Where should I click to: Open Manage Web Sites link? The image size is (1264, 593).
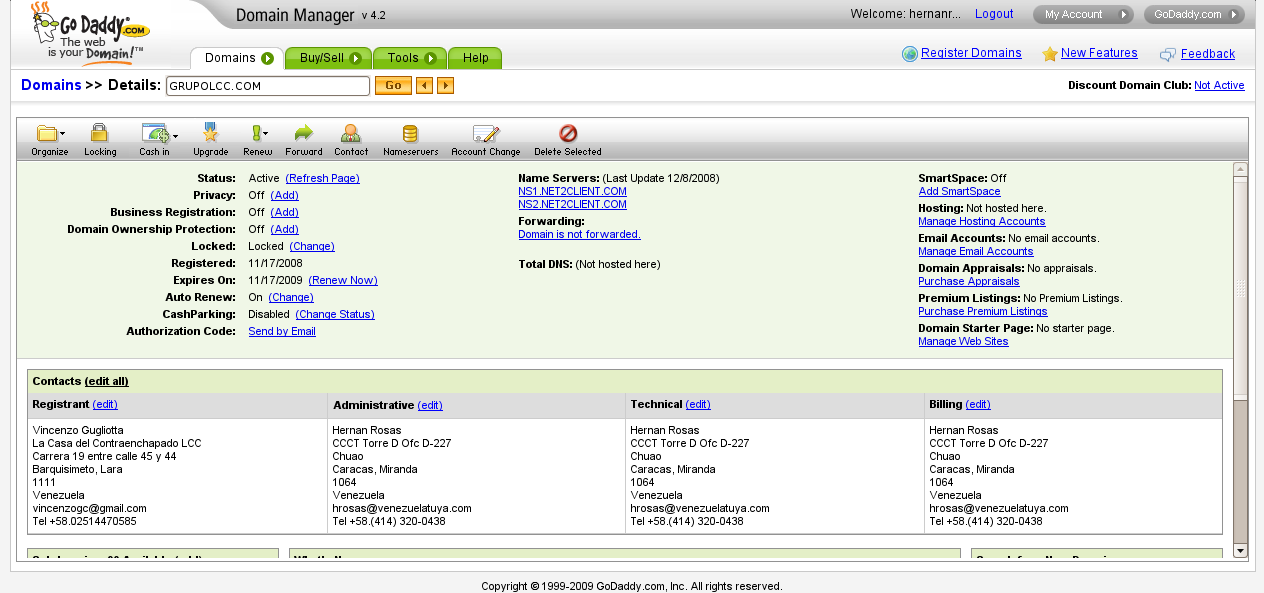coord(963,341)
